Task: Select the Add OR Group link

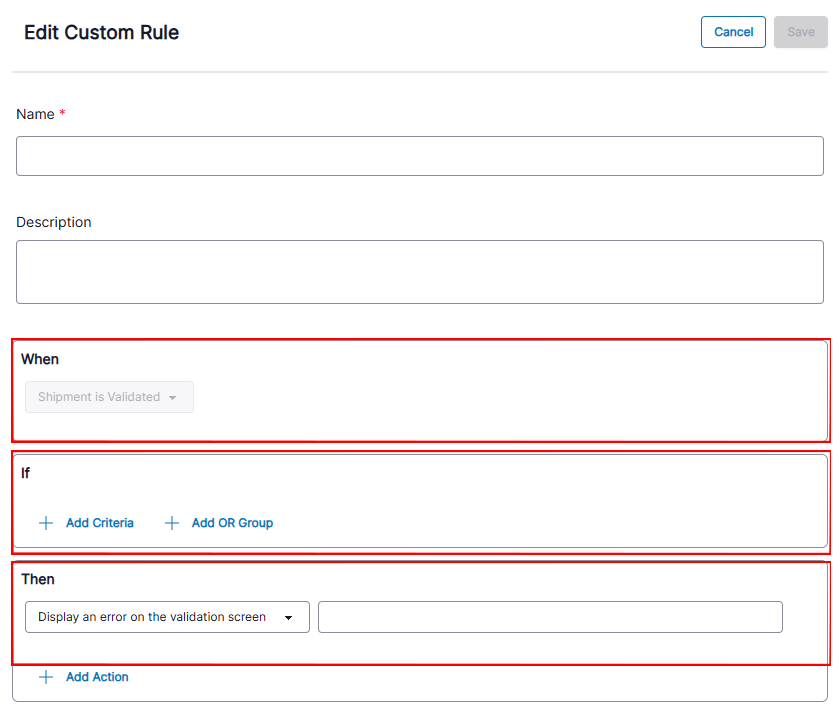Action: pos(232,523)
